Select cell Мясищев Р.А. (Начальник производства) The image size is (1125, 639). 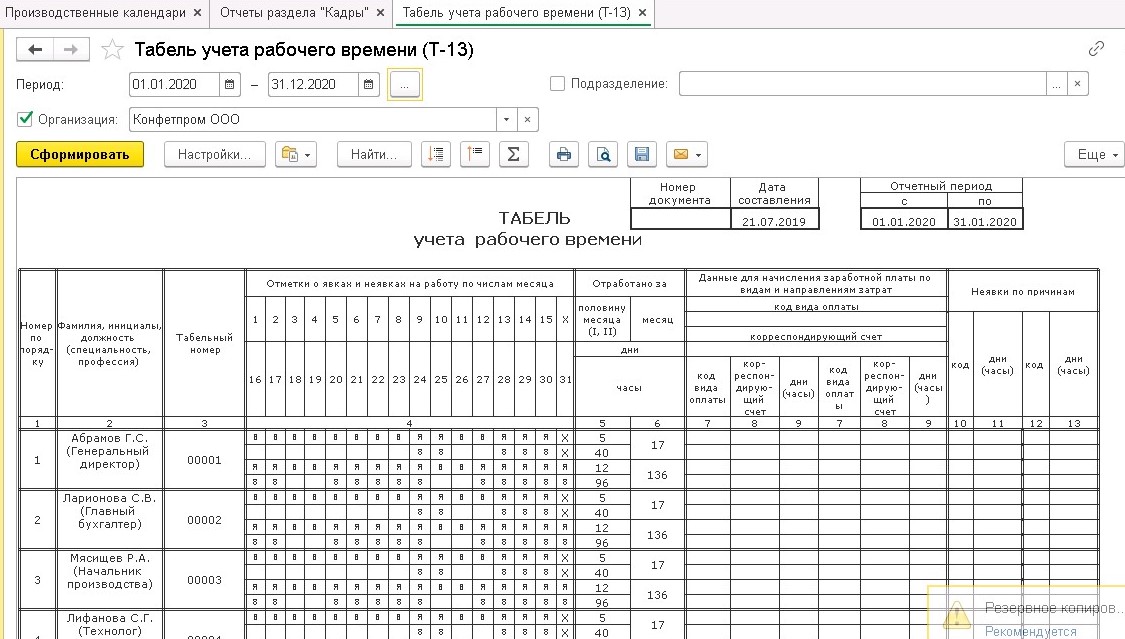pos(109,580)
